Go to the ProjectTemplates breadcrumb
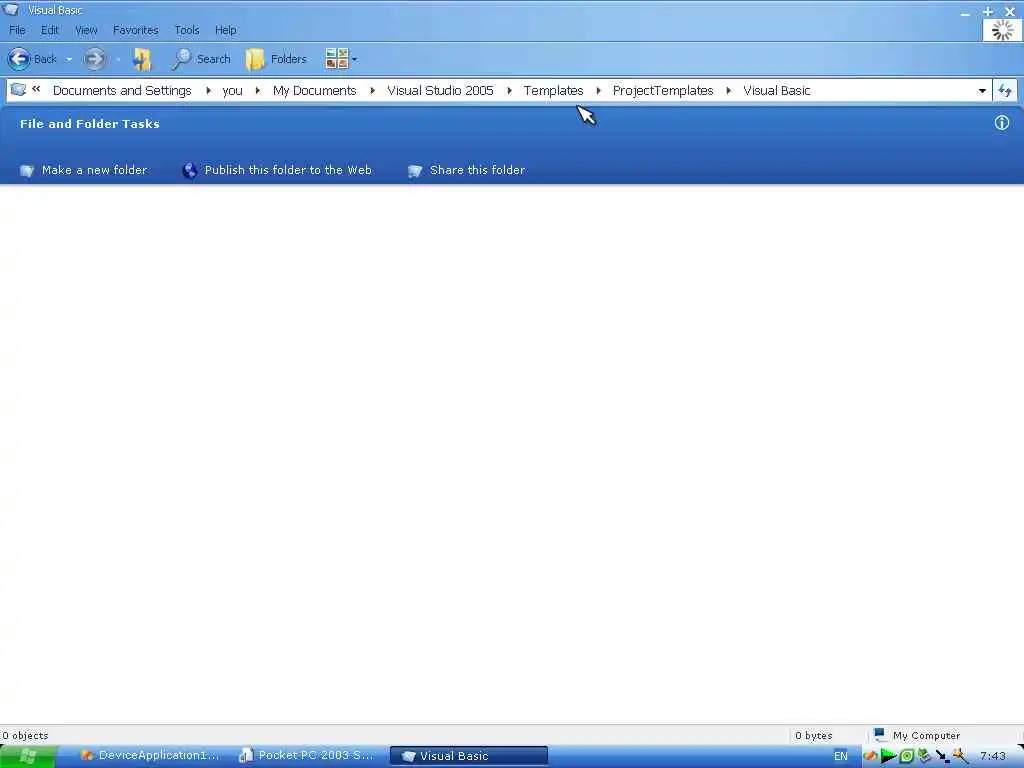Viewport: 1024px width, 768px height. coord(663,91)
